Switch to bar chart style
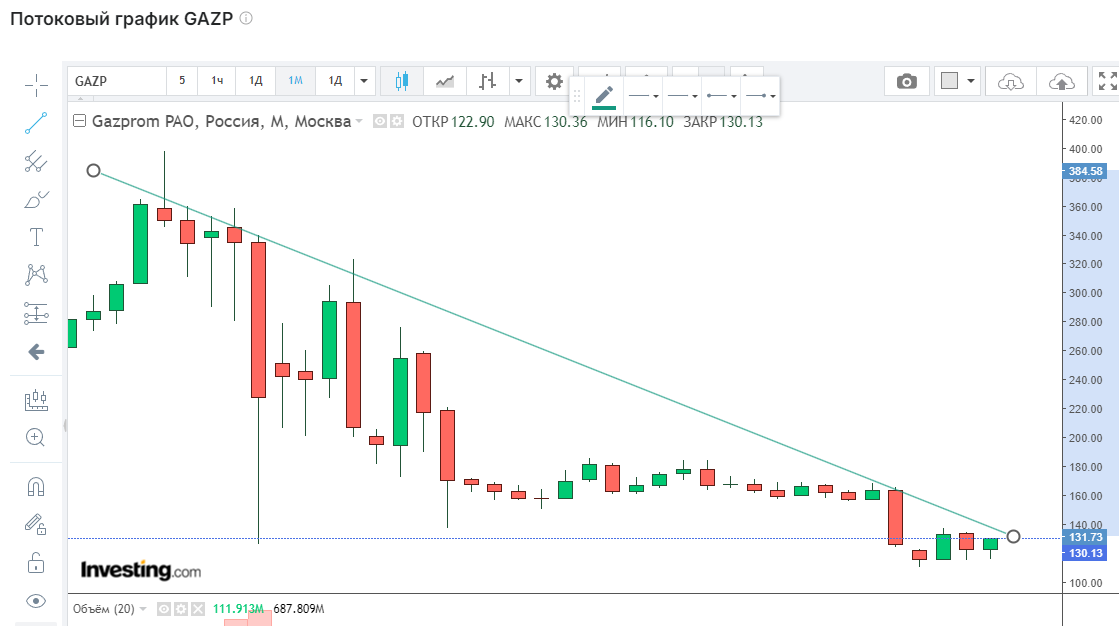The image size is (1119, 626). click(x=487, y=81)
